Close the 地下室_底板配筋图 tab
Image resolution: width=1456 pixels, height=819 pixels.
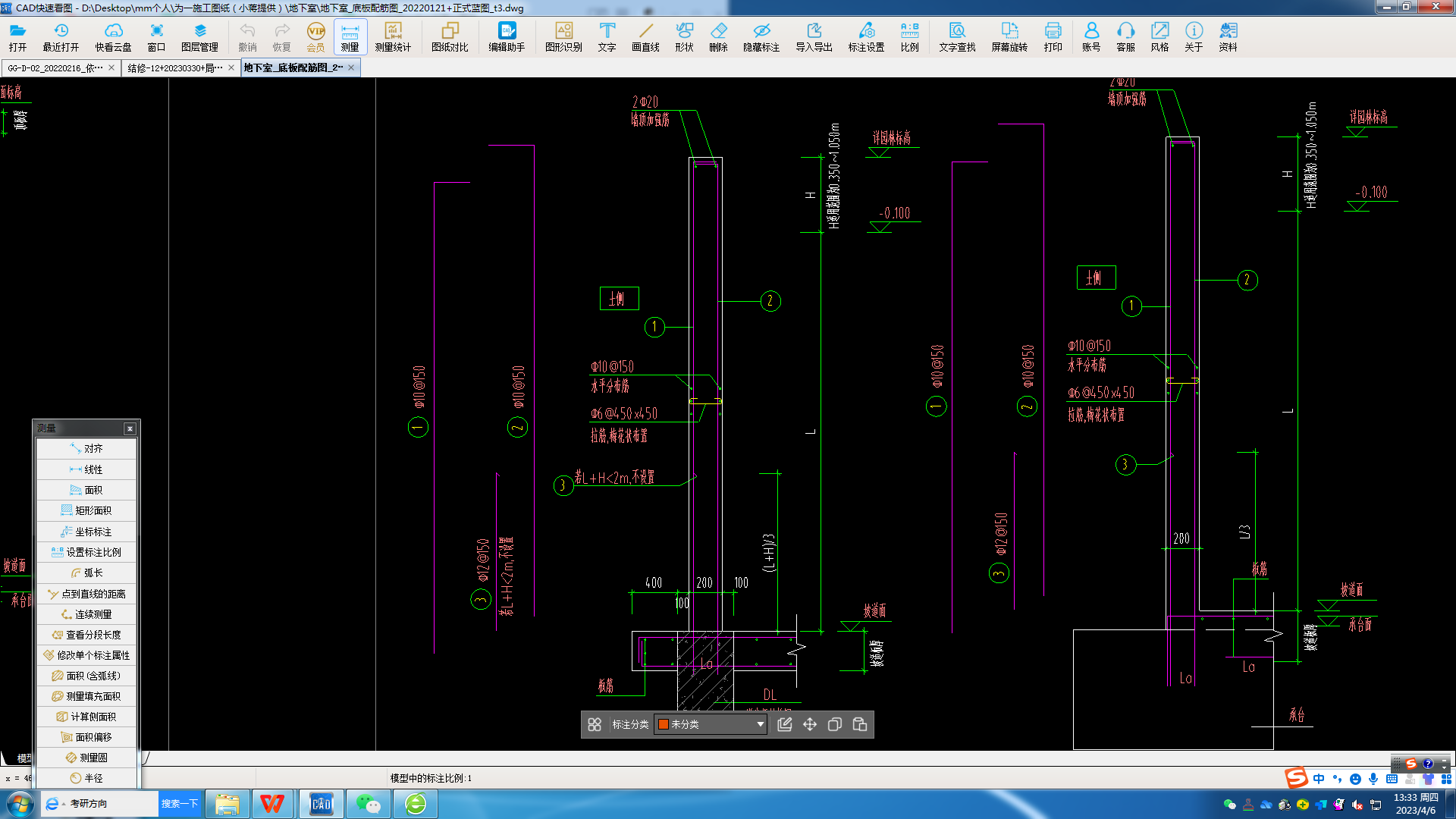[351, 67]
